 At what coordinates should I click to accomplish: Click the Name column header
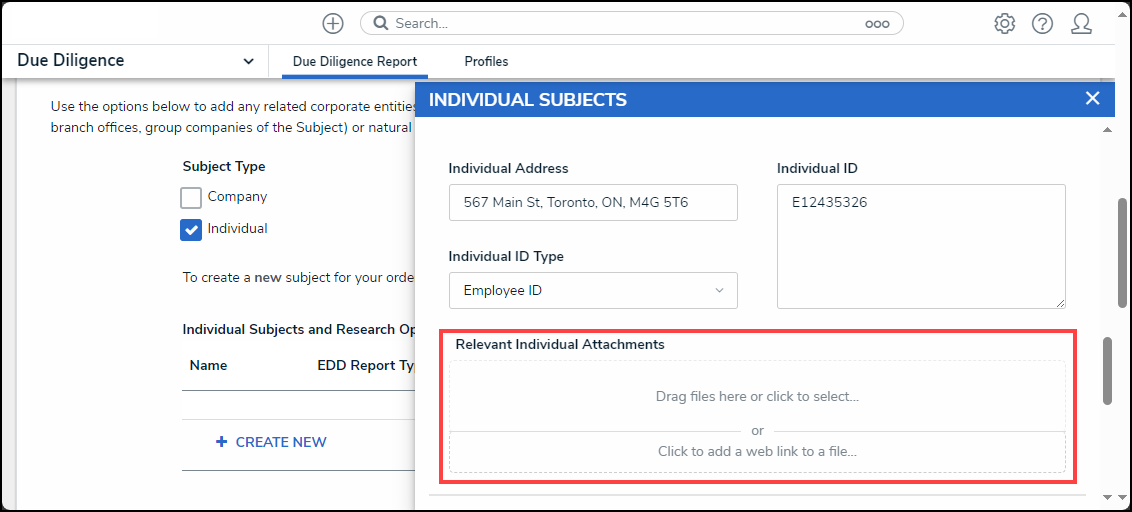click(208, 365)
